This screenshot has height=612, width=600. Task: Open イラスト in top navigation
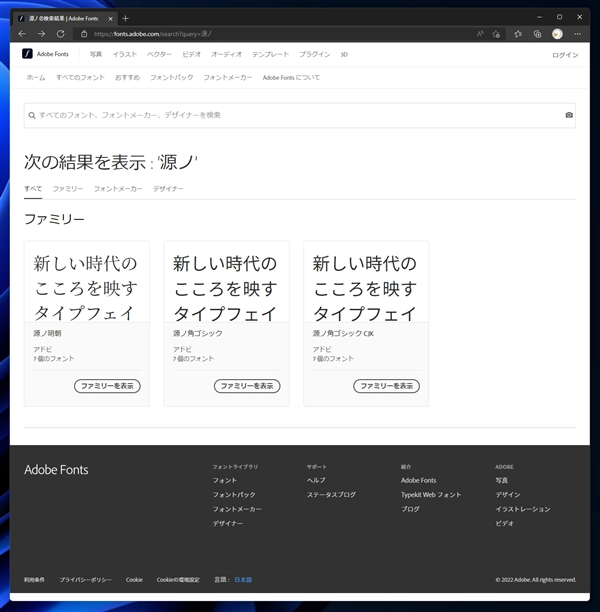(x=125, y=54)
